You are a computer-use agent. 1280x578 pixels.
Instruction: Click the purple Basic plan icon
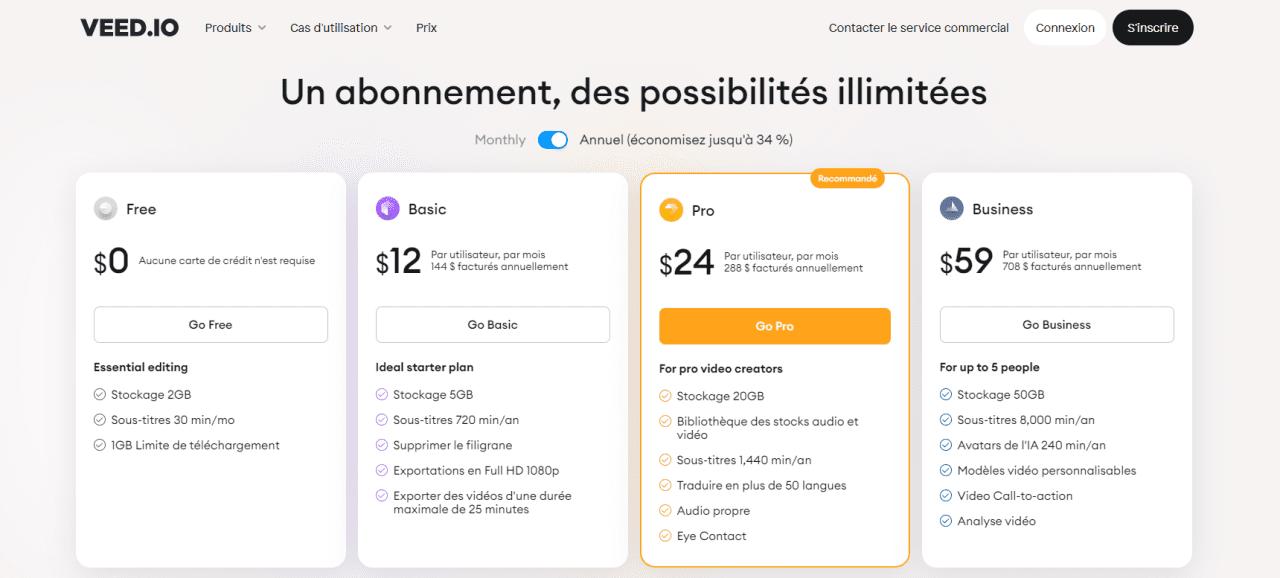(387, 209)
